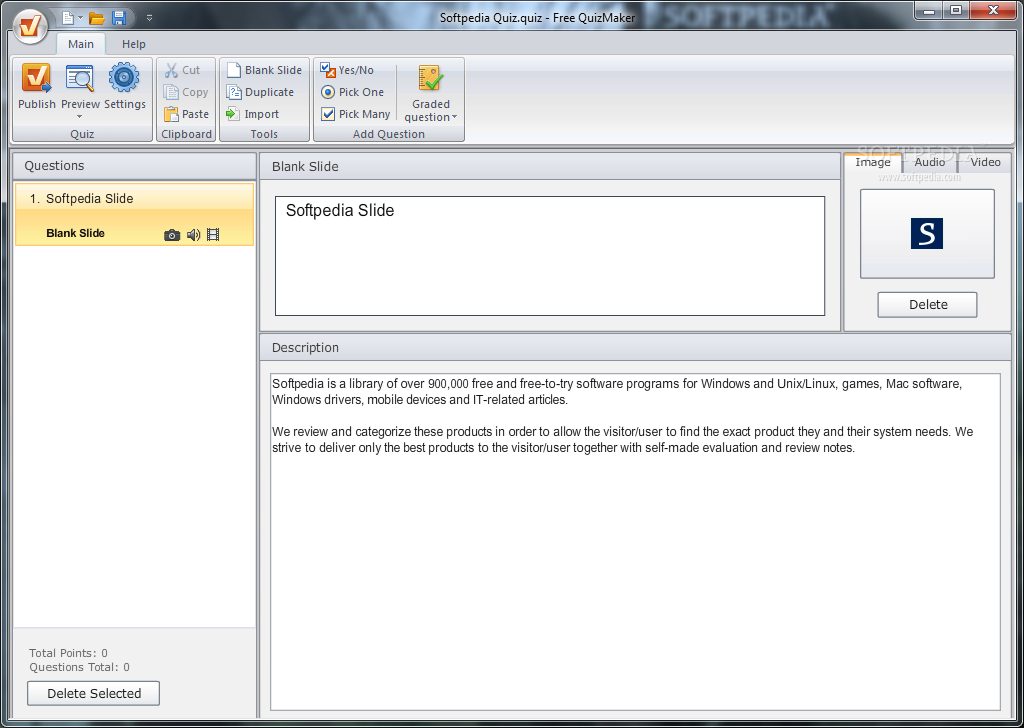Viewport: 1024px width, 728px height.
Task: Switch to the Audio media tab
Action: (929, 163)
